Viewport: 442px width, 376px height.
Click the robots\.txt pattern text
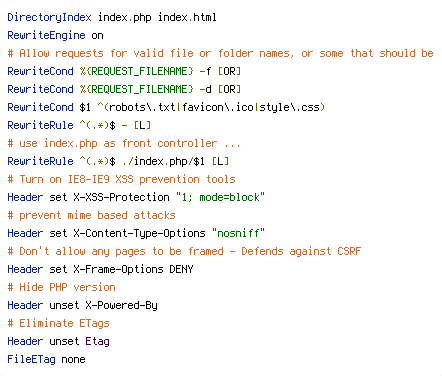142,107
